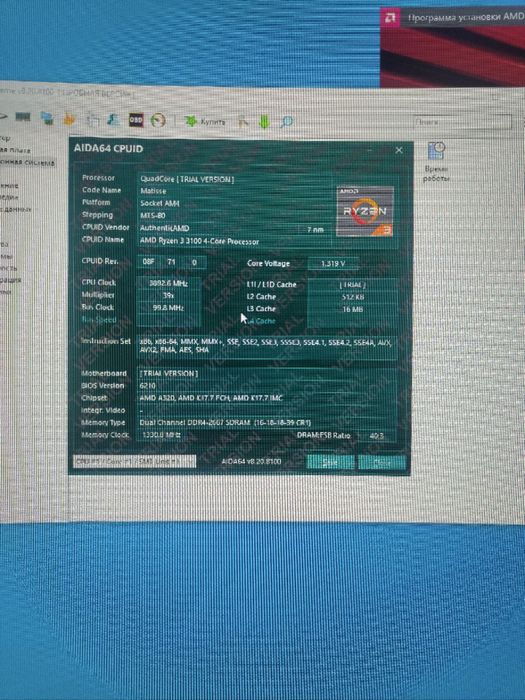Click the 6210 BIOS Version value
This screenshot has width=525, height=700.
[x=148, y=386]
